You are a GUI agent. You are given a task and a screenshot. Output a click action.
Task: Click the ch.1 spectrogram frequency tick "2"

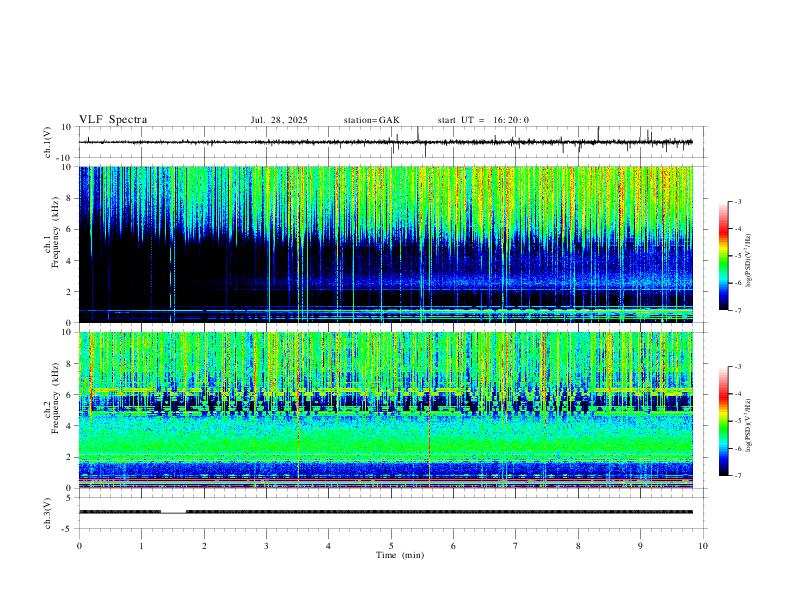pos(70,292)
